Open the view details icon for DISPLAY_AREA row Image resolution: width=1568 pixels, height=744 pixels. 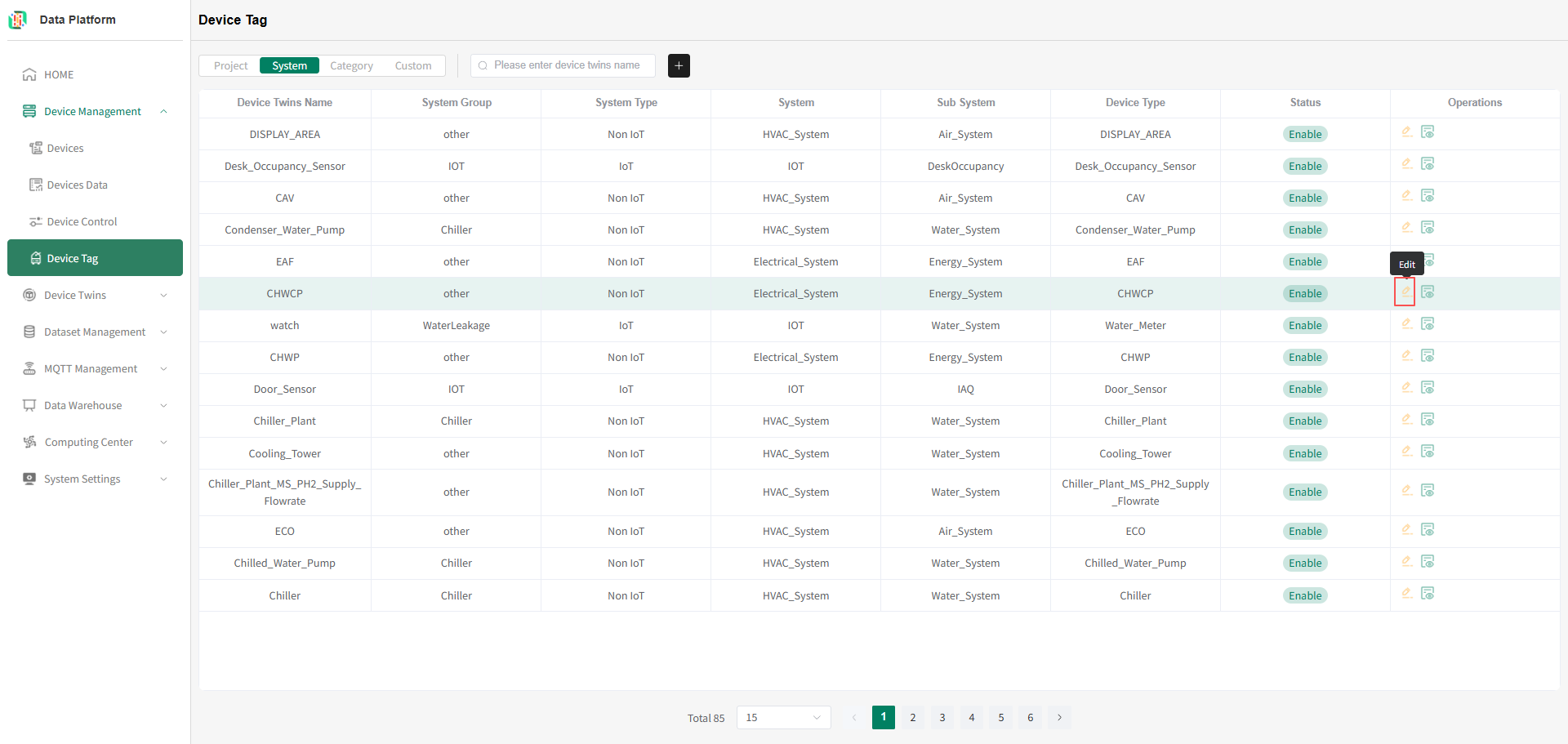(x=1428, y=132)
